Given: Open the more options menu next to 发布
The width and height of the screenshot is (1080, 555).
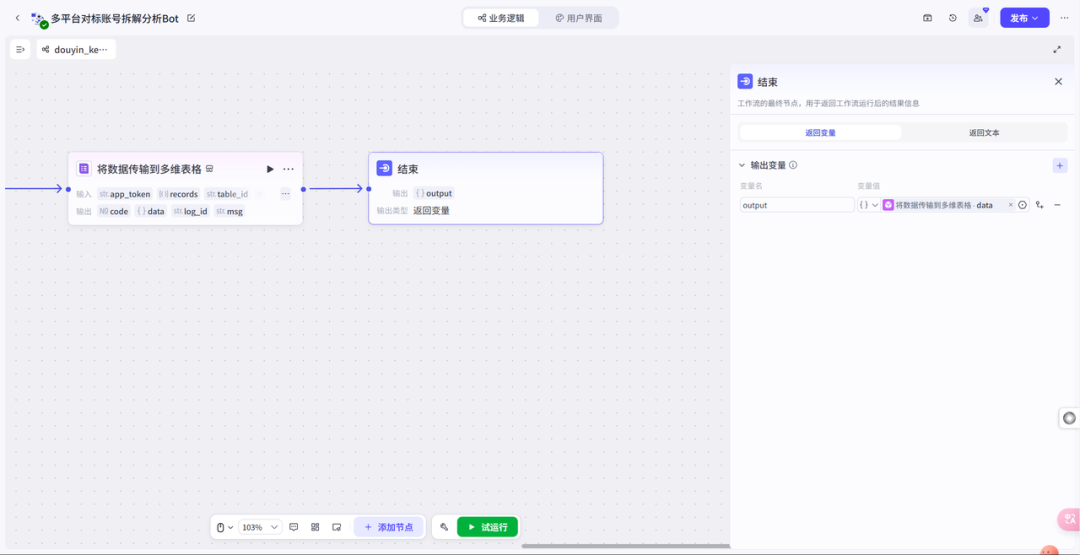Looking at the screenshot, I should (1064, 18).
